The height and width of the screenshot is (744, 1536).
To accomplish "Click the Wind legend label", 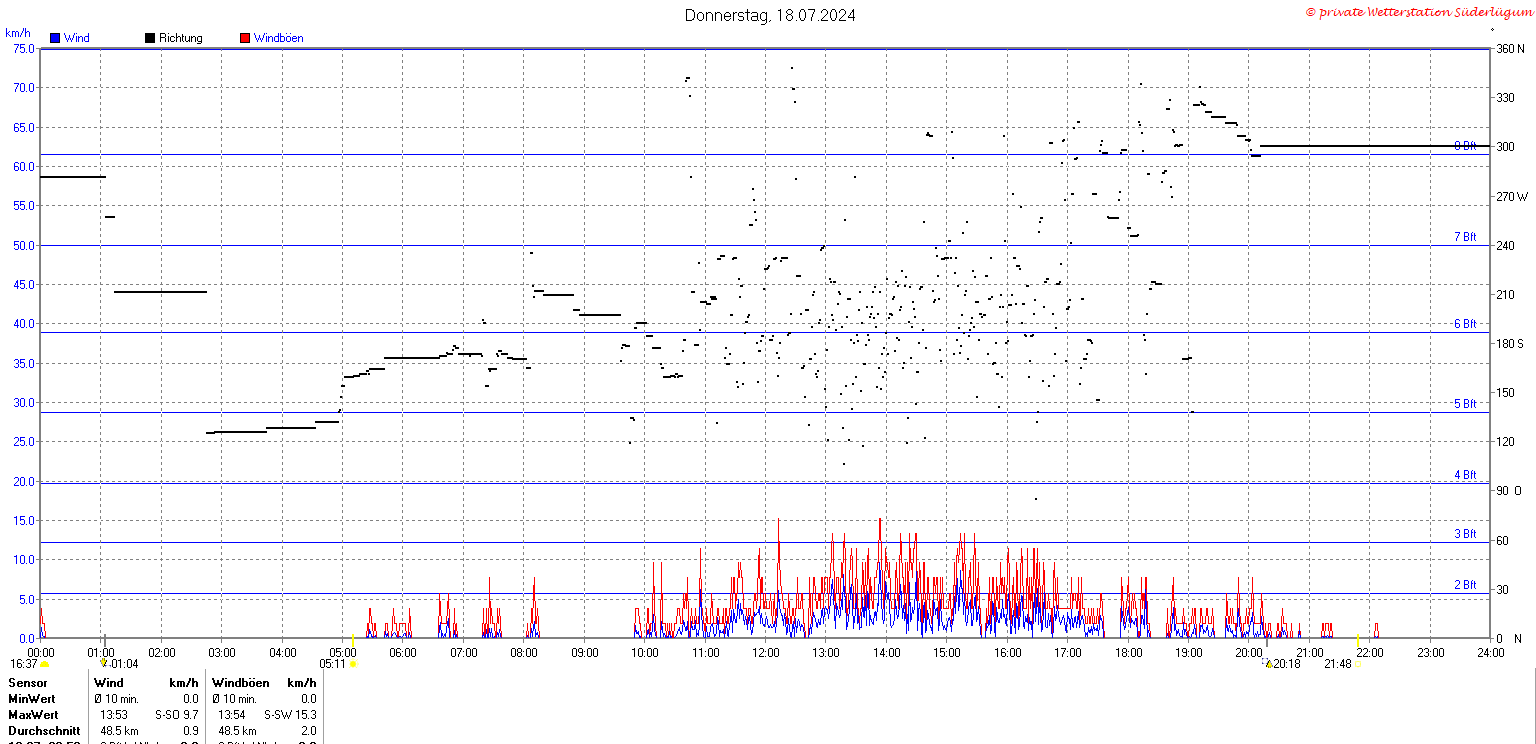I will pos(76,38).
